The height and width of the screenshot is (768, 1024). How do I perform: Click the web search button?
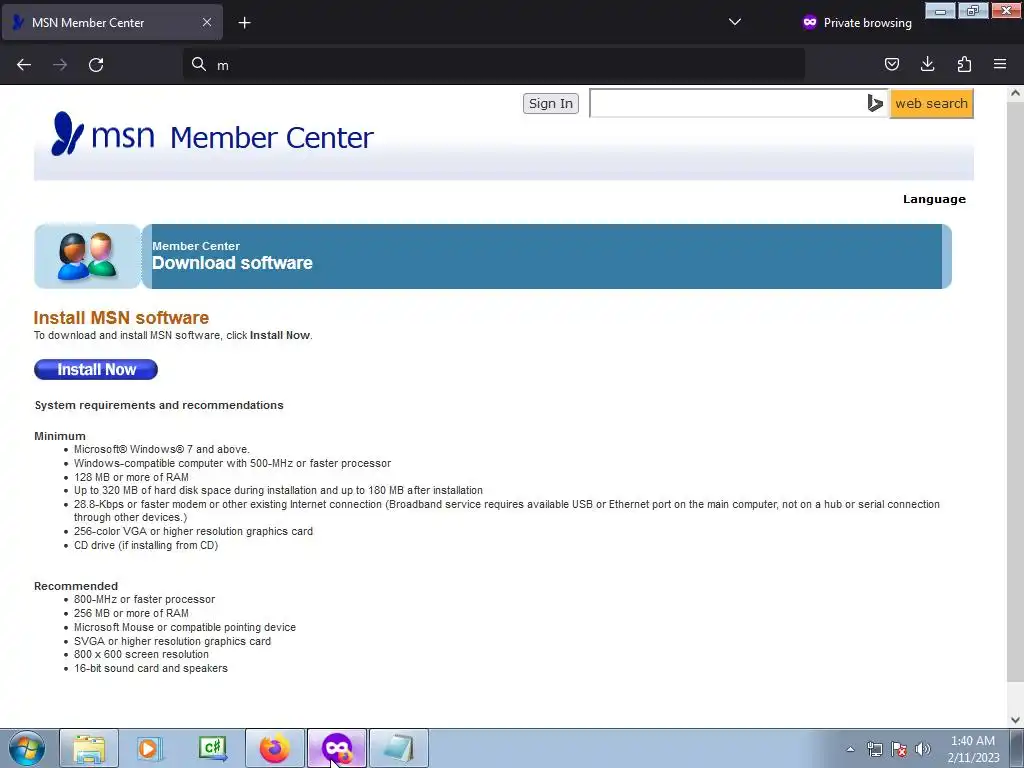pyautogui.click(x=931, y=103)
